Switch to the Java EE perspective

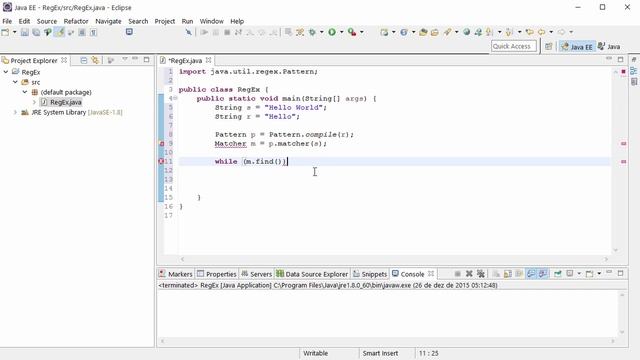[577, 47]
